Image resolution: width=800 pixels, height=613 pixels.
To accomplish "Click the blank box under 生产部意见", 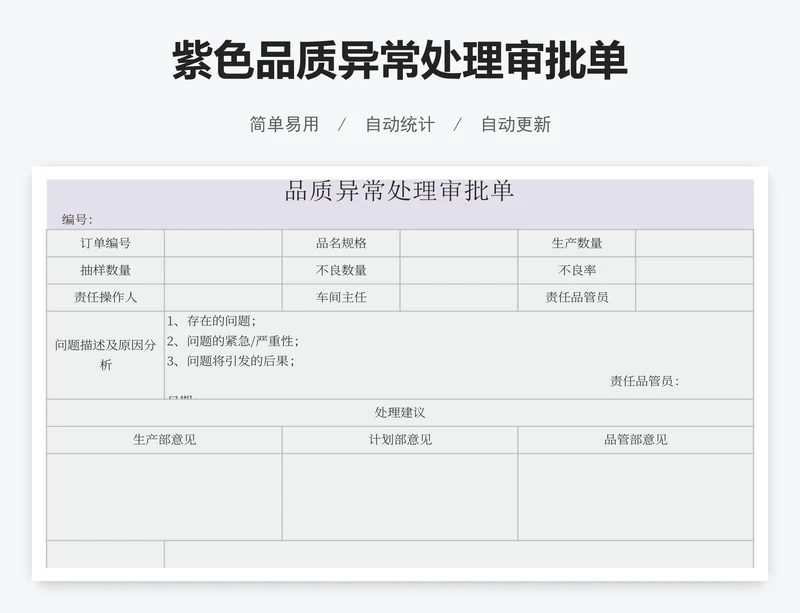I will click(164, 497).
